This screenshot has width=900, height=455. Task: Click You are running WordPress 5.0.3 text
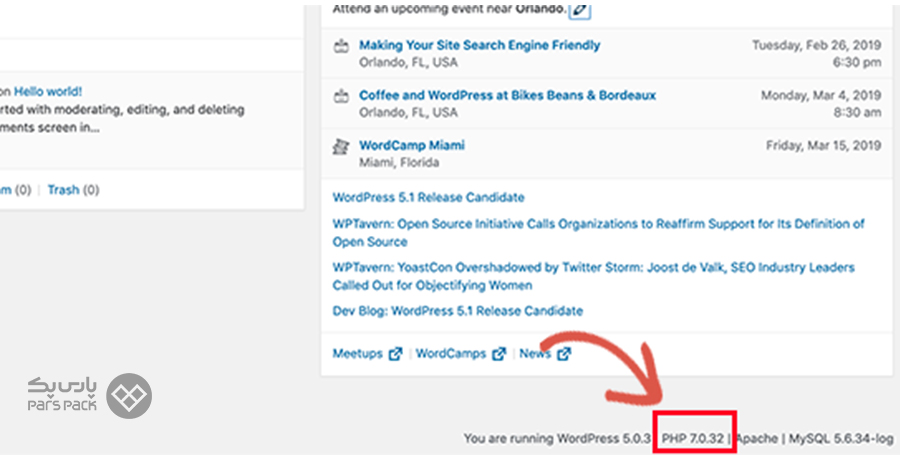(557, 439)
